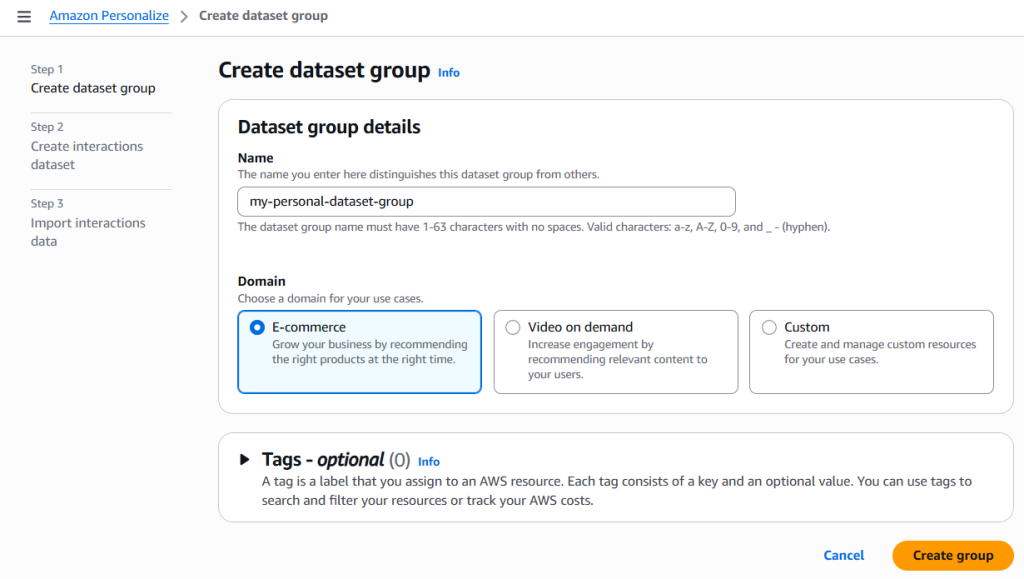Image resolution: width=1024 pixels, height=579 pixels.
Task: Select the Video on demand radio button
Action: pos(513,327)
